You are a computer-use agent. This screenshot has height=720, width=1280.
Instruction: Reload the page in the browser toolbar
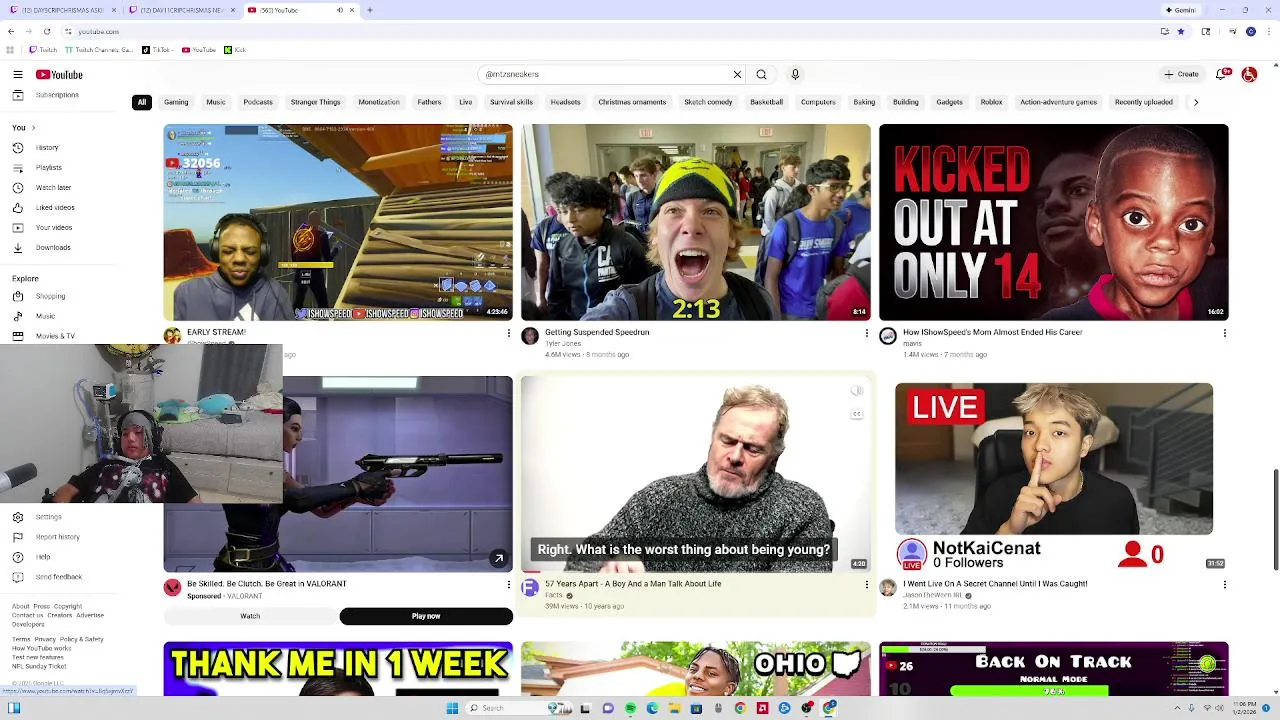(46, 31)
